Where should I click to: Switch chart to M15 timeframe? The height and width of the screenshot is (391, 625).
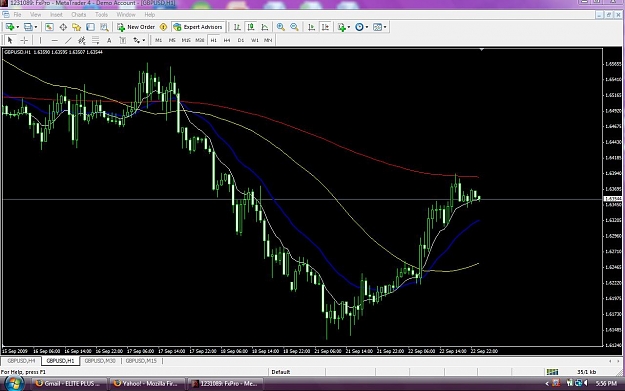click(x=186, y=40)
